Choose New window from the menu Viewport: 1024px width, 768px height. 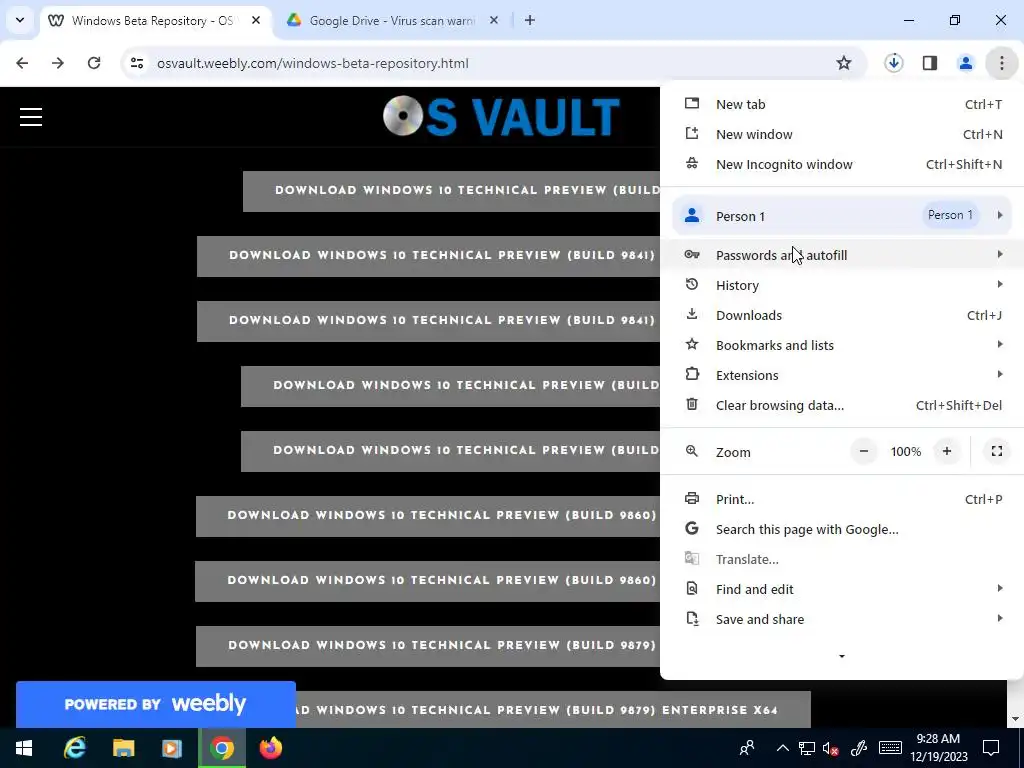tap(842, 135)
